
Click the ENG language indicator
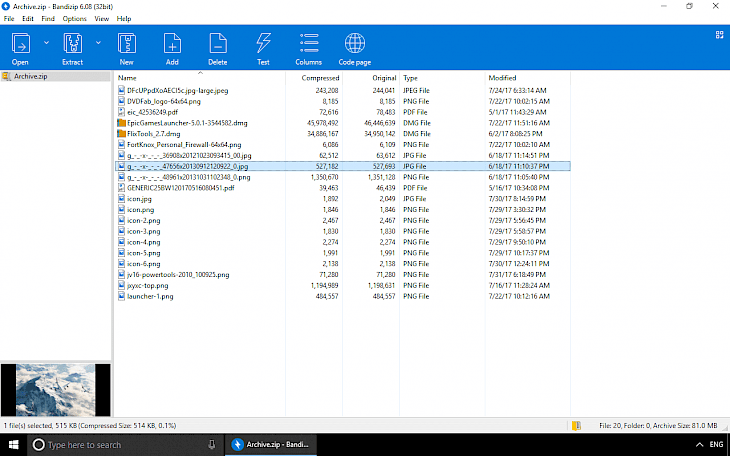[x=716, y=445]
